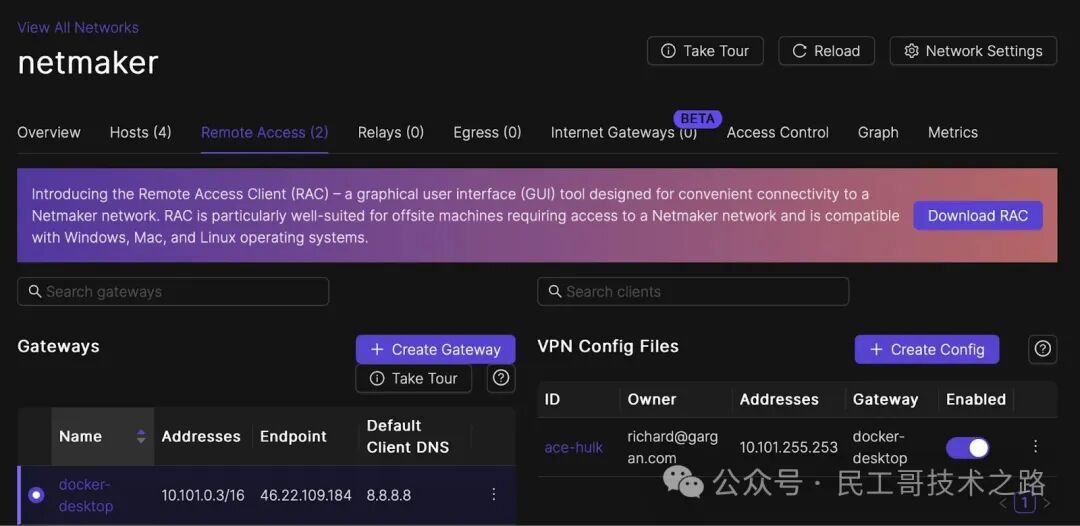
Task: Sort gateways by Name column arrows
Action: 141,436
